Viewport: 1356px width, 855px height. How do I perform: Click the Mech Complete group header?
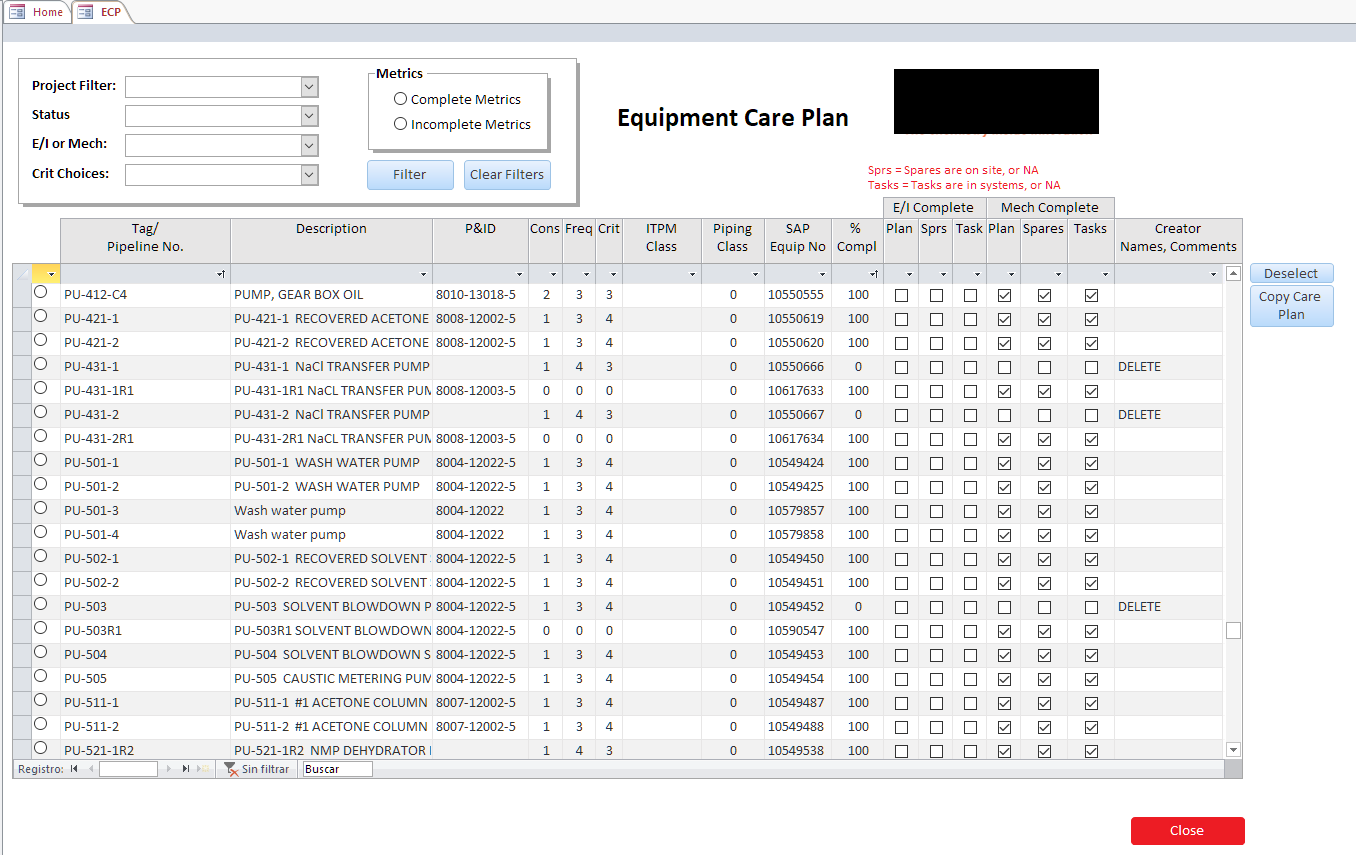(x=1050, y=208)
